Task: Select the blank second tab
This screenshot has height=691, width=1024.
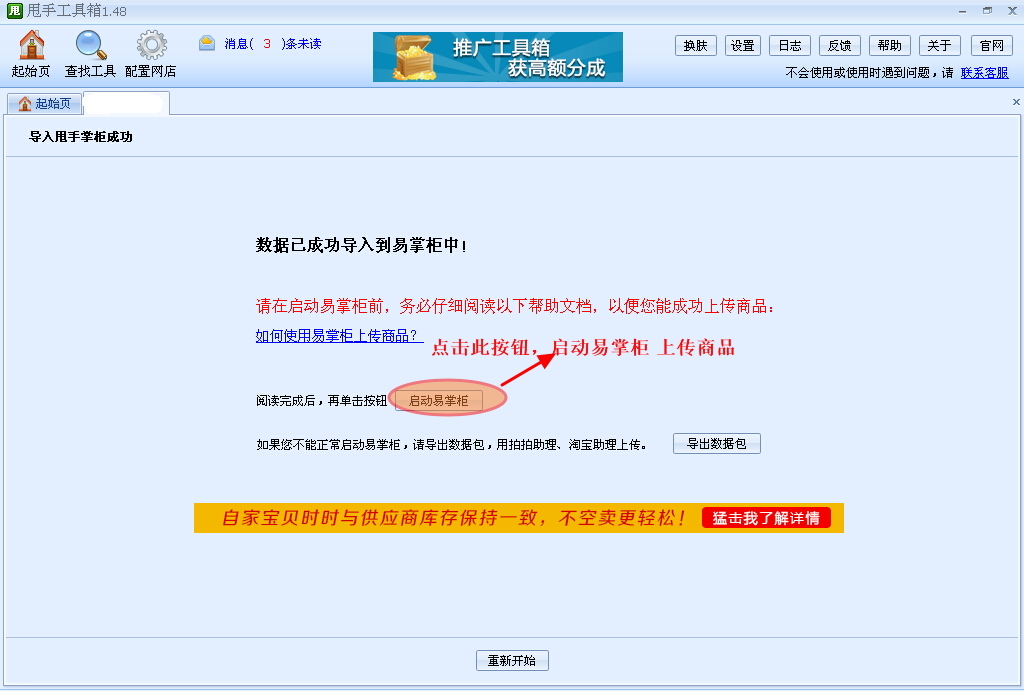Action: coord(126,103)
